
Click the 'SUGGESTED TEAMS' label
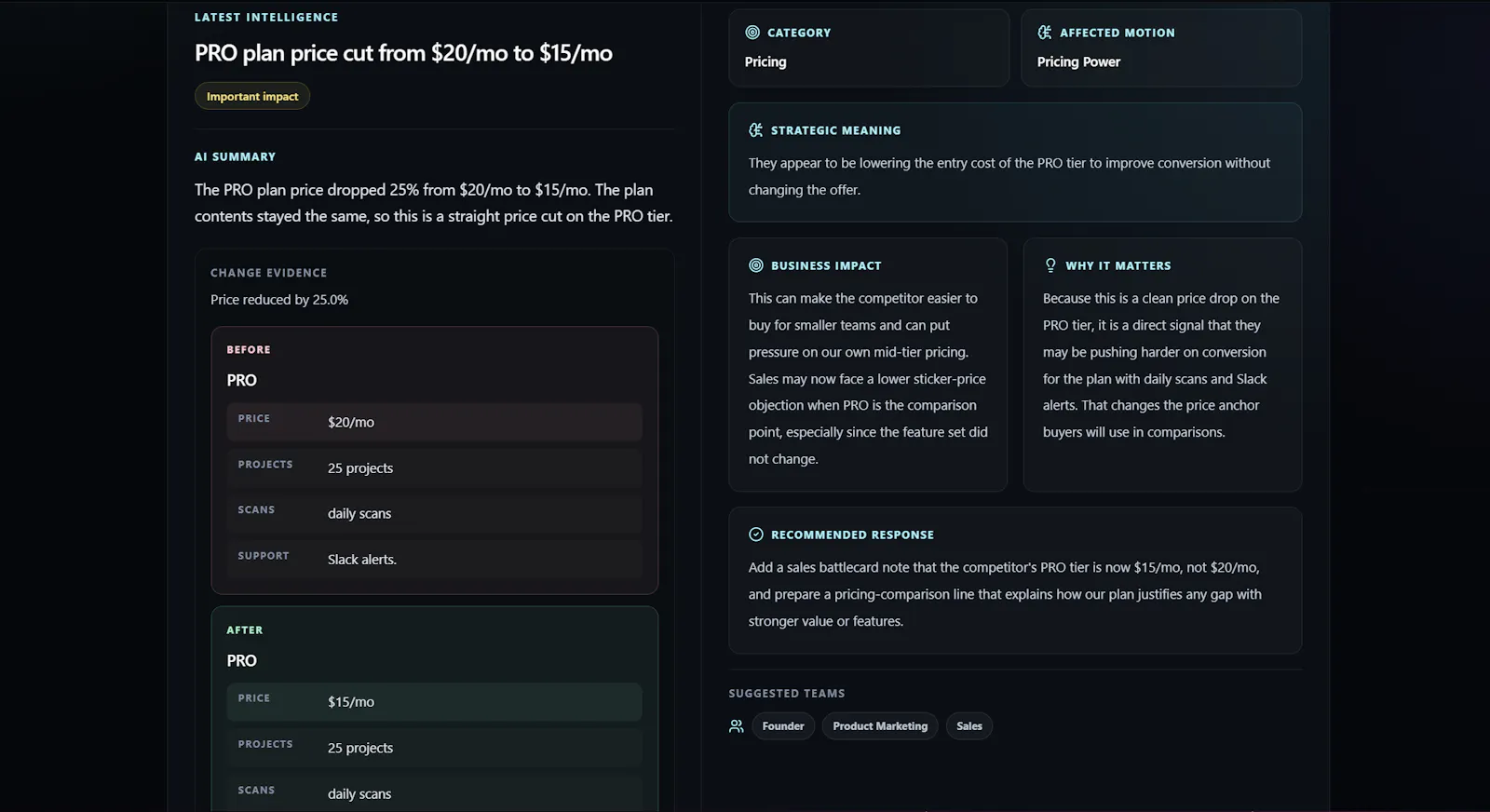click(x=787, y=694)
